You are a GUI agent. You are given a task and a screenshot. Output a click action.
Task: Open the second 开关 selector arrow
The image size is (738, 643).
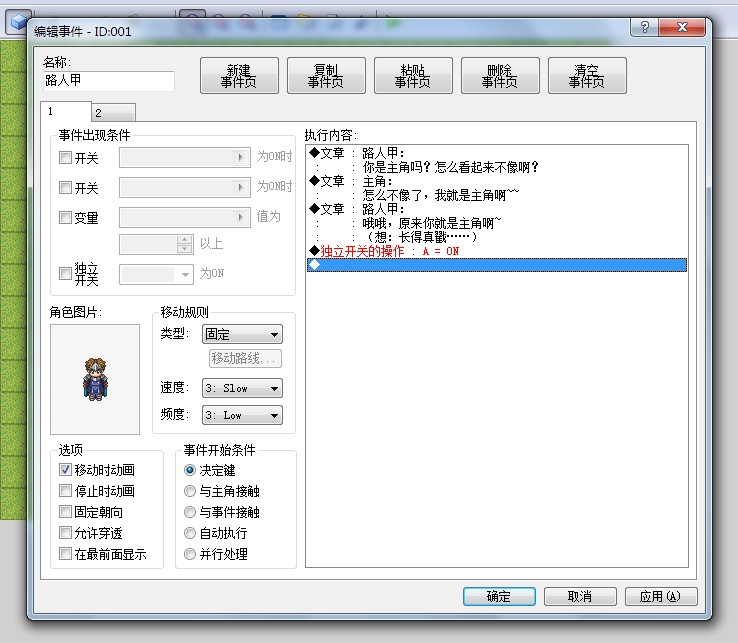click(241, 187)
